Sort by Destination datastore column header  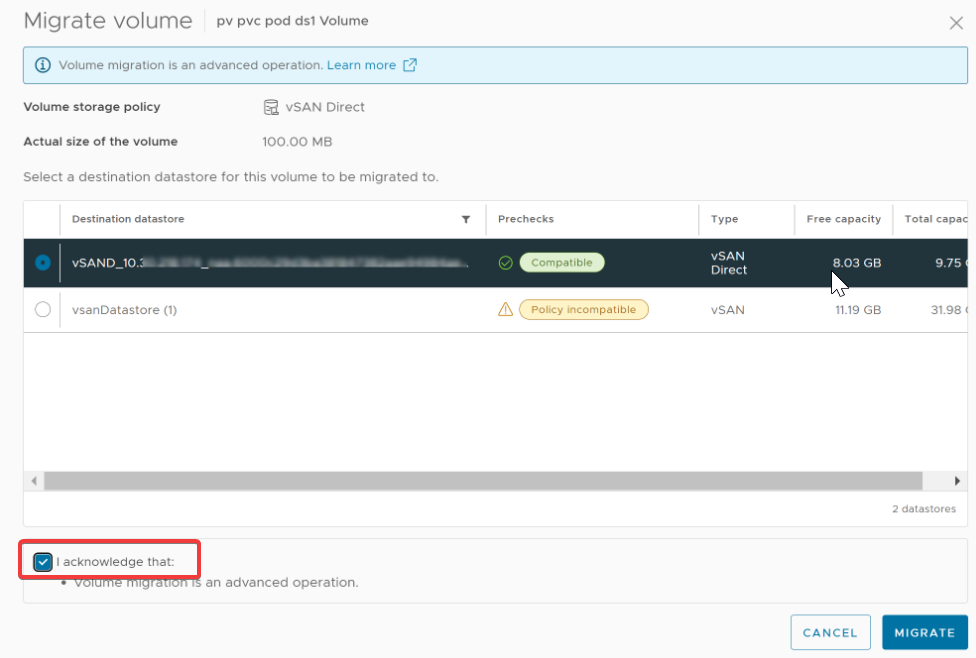tap(128, 219)
